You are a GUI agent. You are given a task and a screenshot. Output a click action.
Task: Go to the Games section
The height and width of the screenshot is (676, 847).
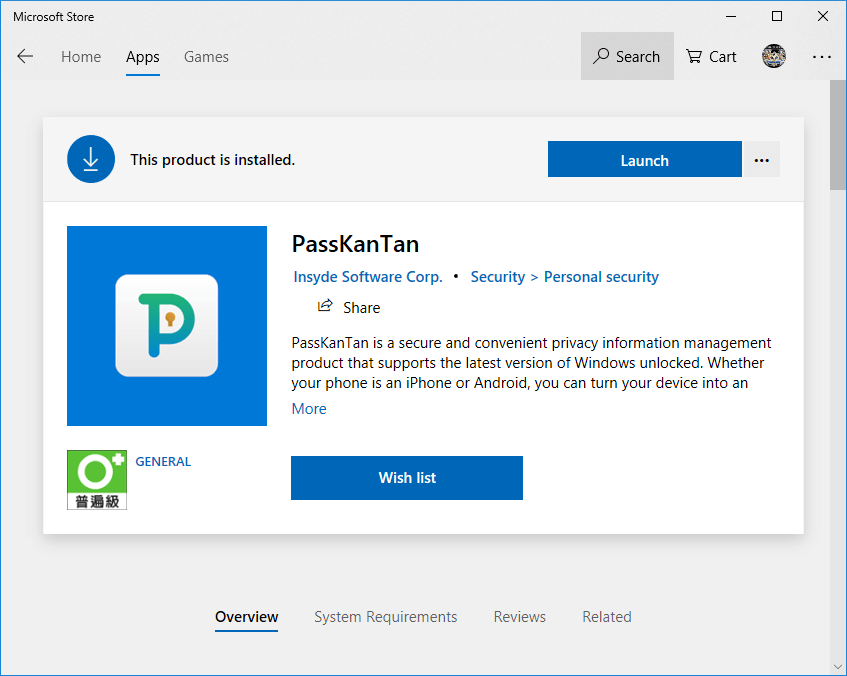[206, 56]
